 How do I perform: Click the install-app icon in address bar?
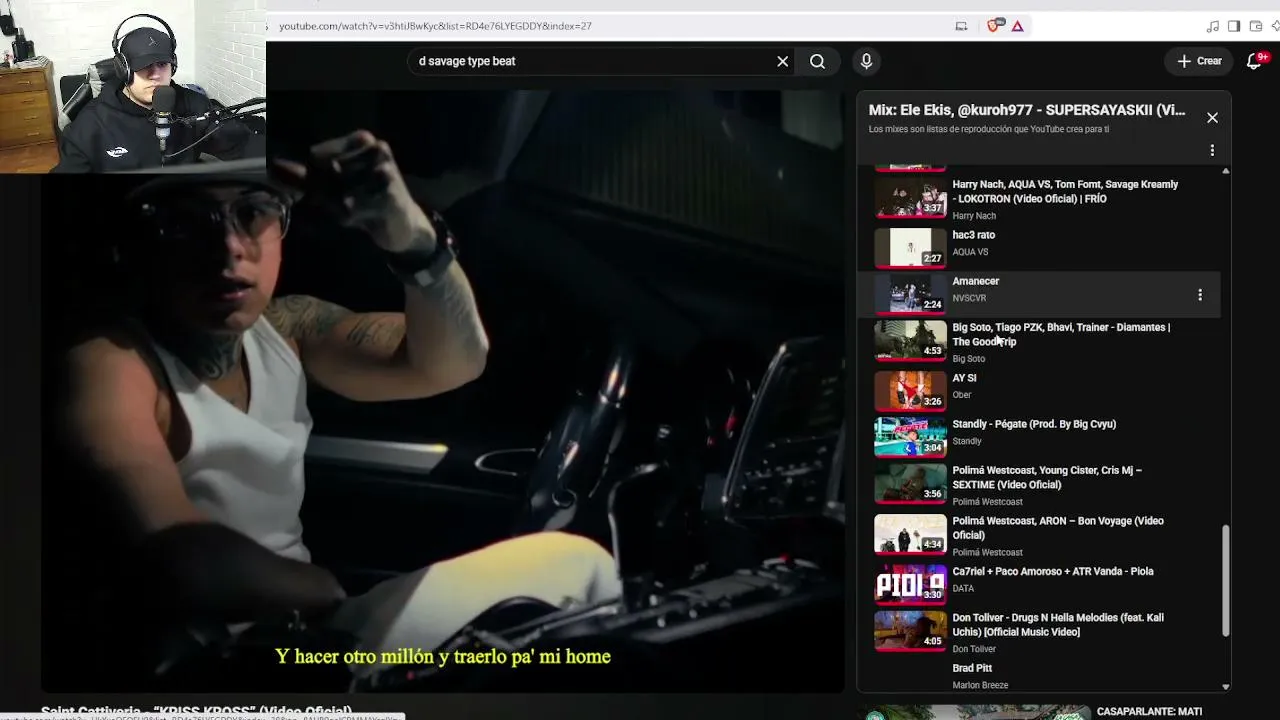(x=961, y=26)
